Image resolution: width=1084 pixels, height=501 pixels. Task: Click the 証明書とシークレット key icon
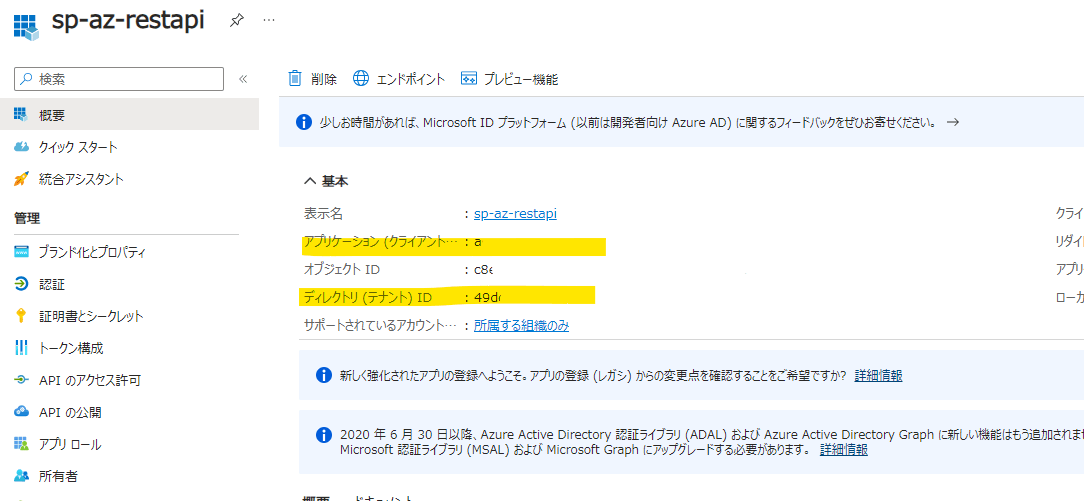[x=21, y=316]
